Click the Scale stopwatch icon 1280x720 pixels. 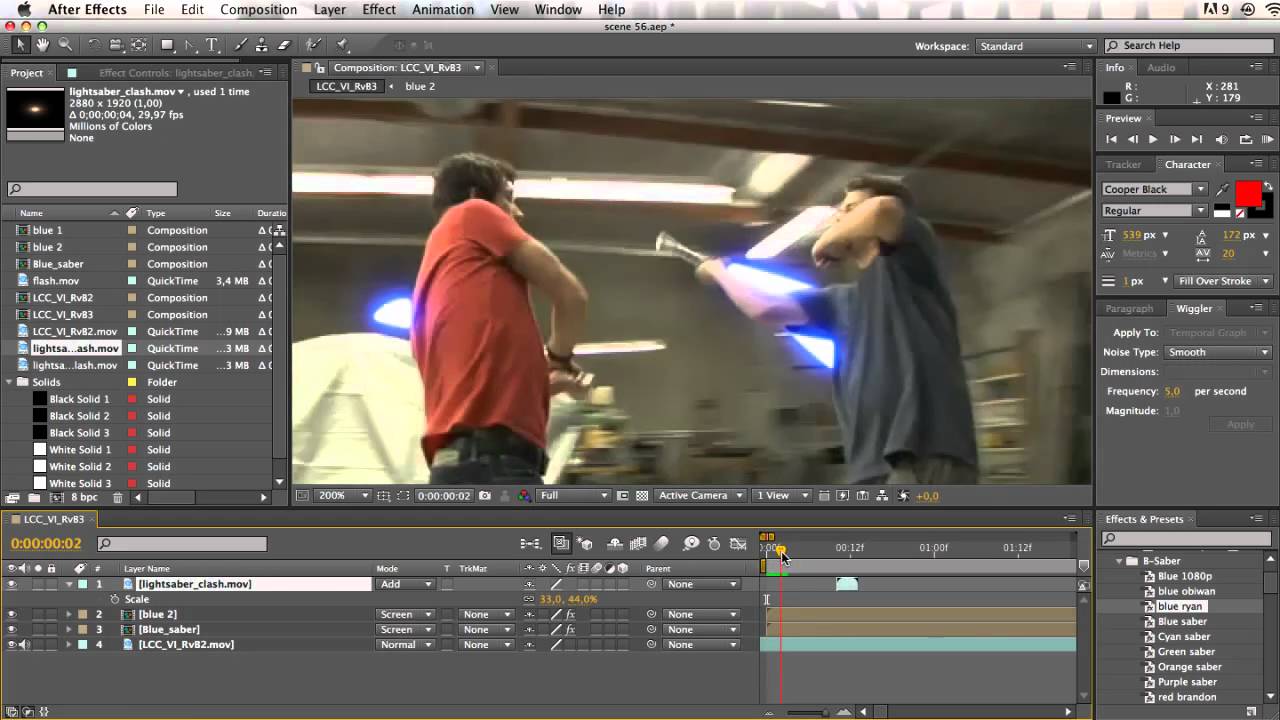(114, 599)
